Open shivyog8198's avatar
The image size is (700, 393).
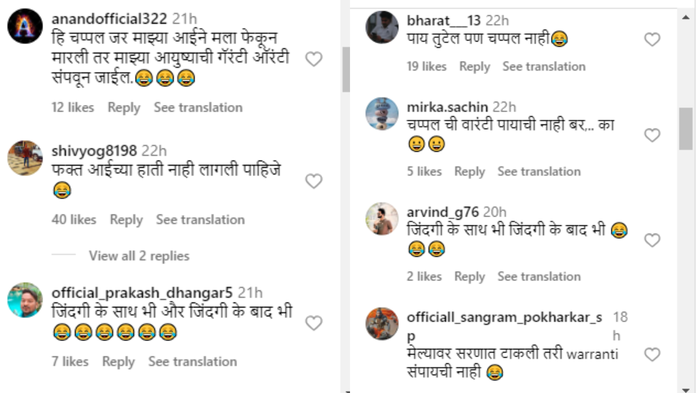tap(25, 158)
